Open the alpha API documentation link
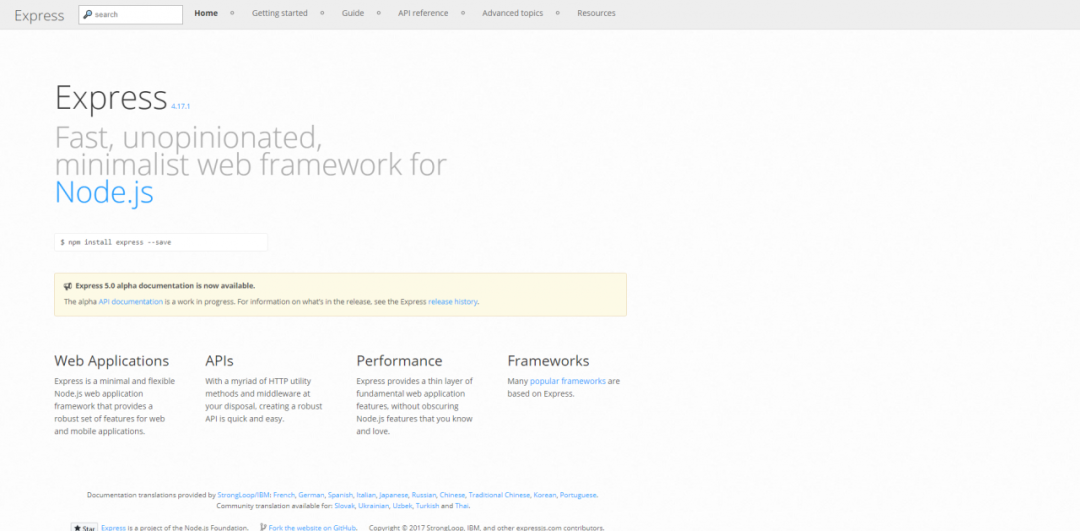 pos(131,302)
